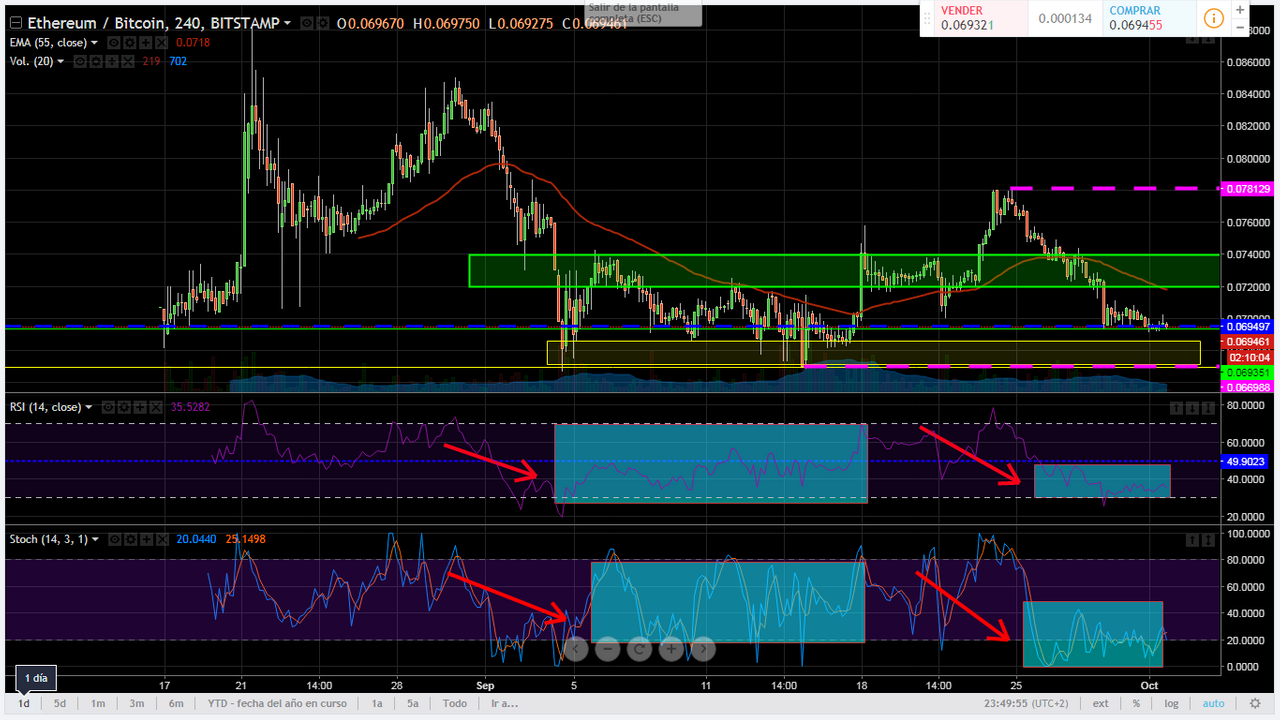Screen dimensions: 1280x720
Task: Decrease order quantity with minus in trade panel
Action: [1241, 27]
